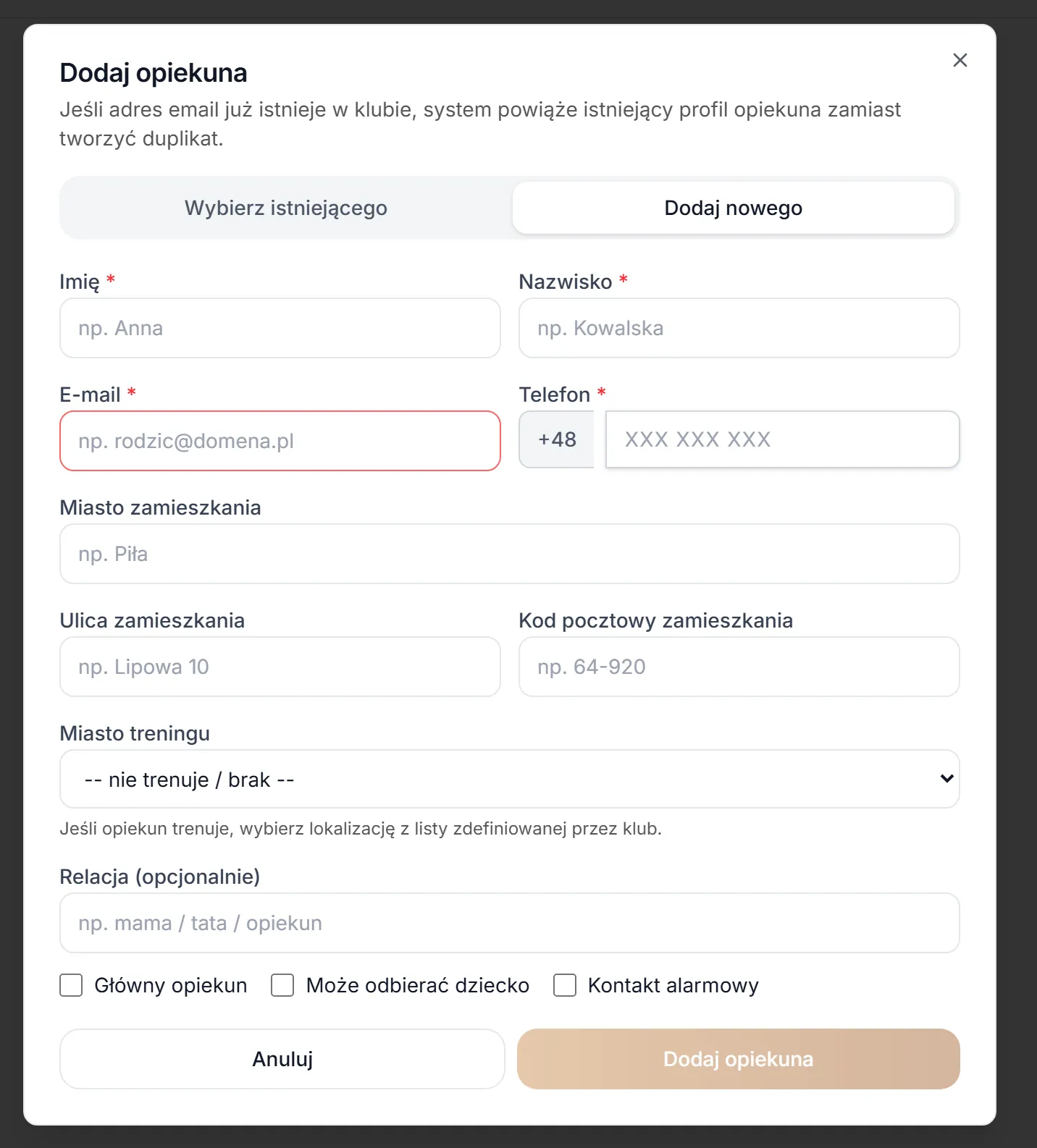Select the Dodaj nowego tab

tap(733, 208)
